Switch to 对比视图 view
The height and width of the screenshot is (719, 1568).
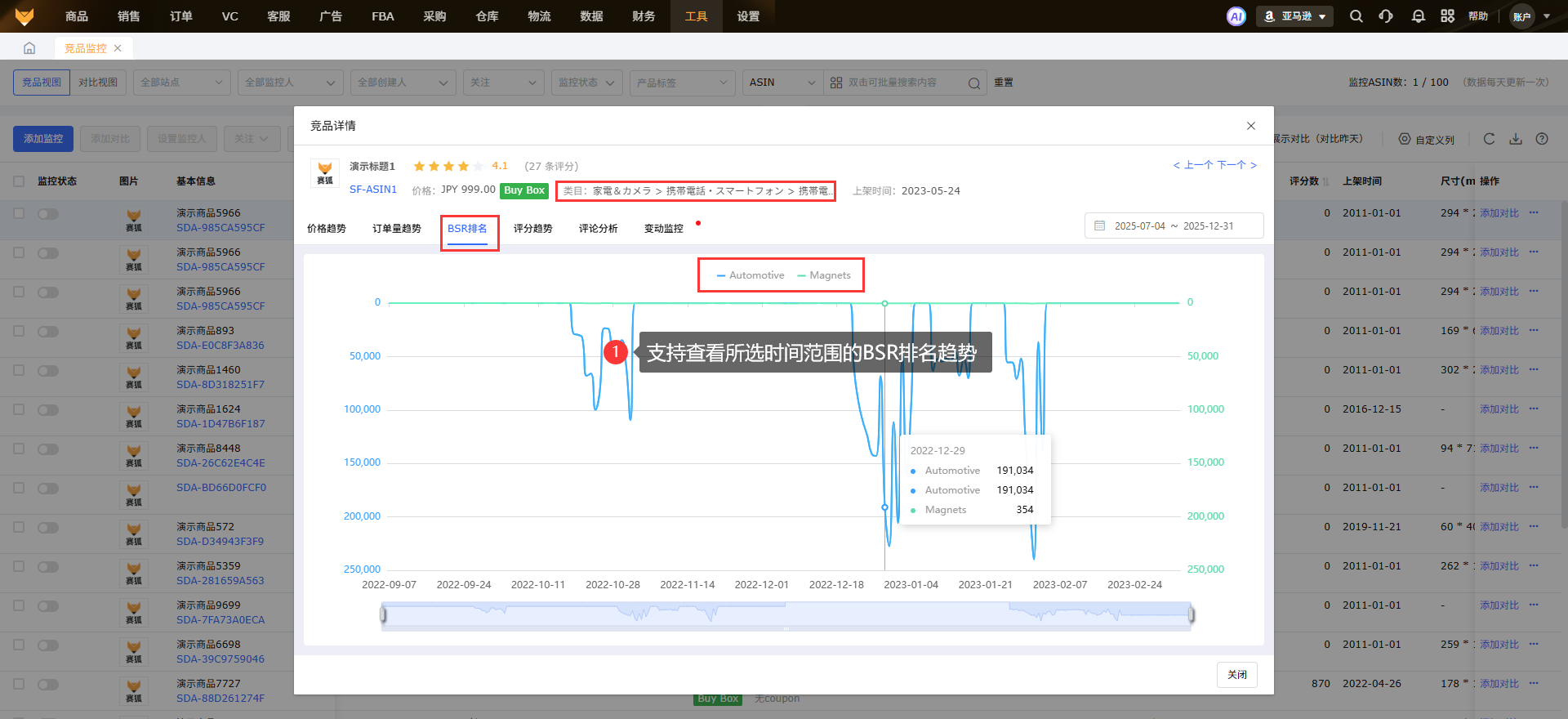pos(98,83)
